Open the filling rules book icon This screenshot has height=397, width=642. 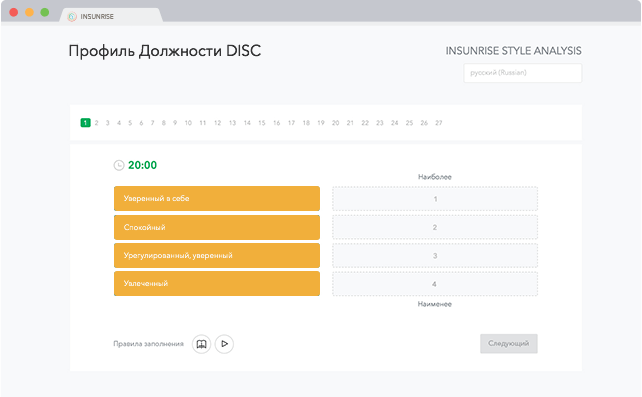[x=201, y=344]
